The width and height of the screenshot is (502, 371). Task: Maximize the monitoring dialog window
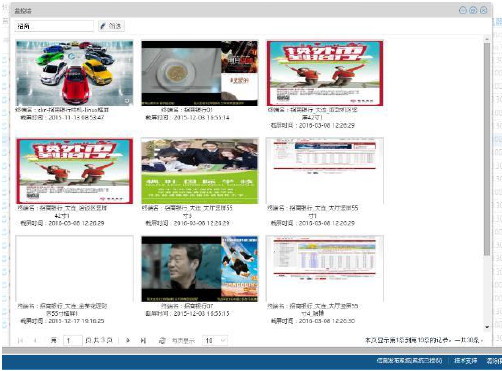pos(473,10)
